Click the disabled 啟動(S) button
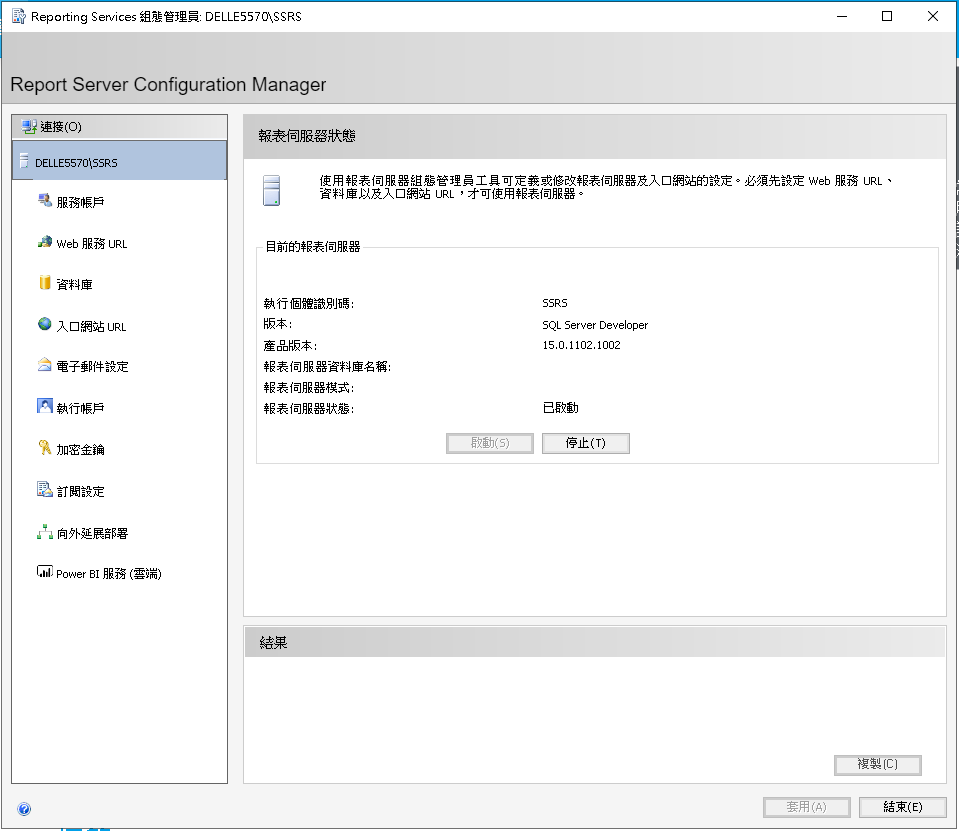The image size is (959, 831). [490, 443]
